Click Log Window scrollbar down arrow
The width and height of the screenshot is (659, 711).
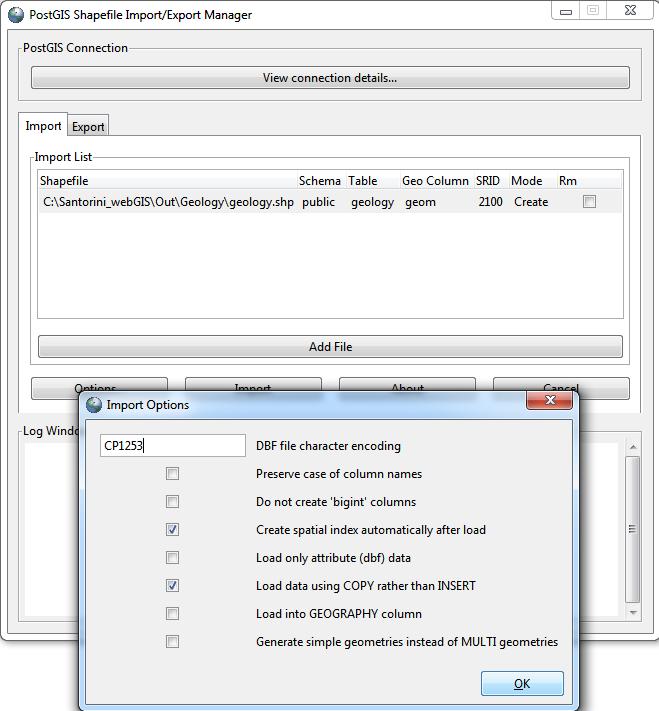point(633,613)
